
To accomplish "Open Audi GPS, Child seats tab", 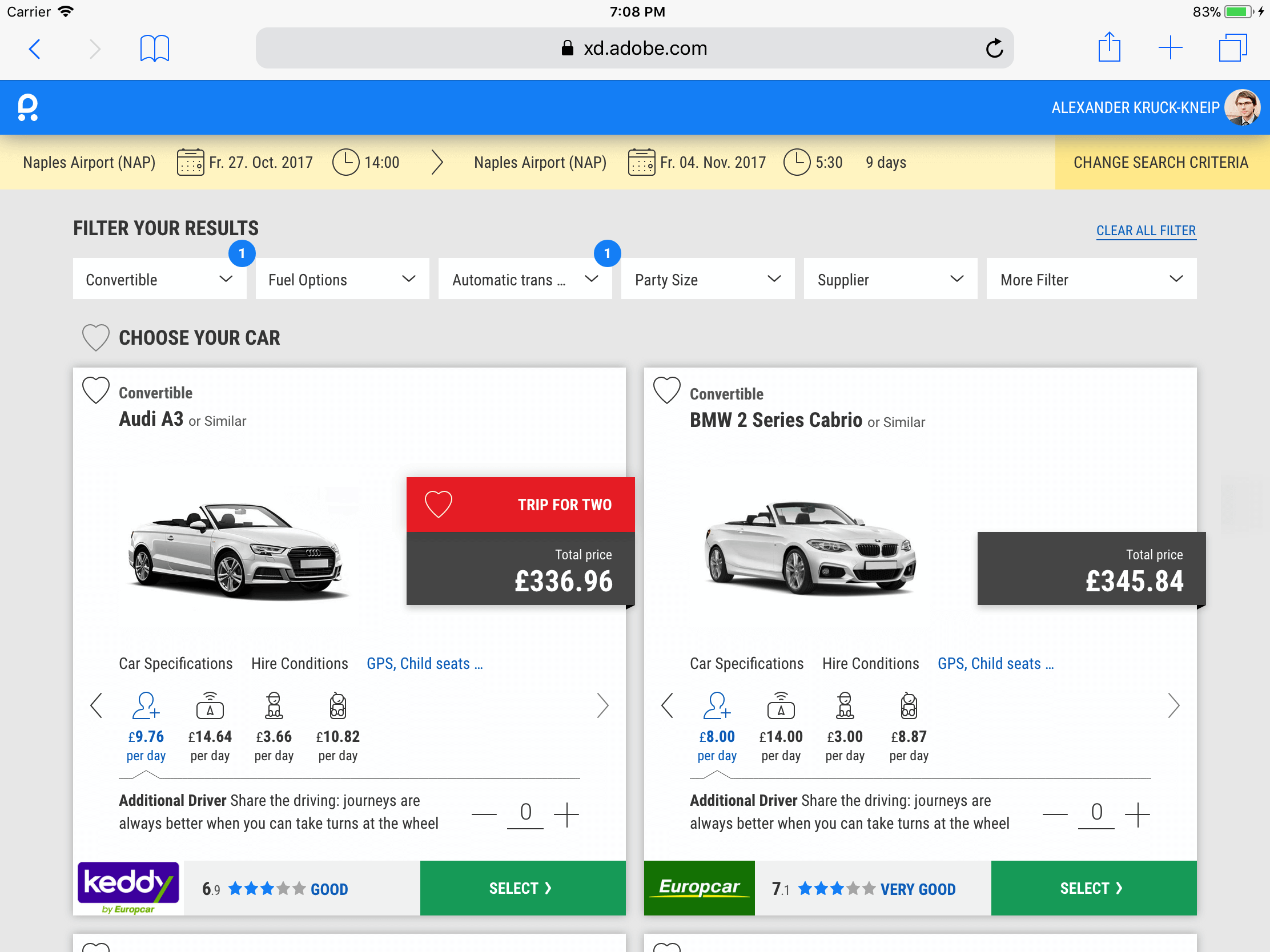I will click(425, 664).
